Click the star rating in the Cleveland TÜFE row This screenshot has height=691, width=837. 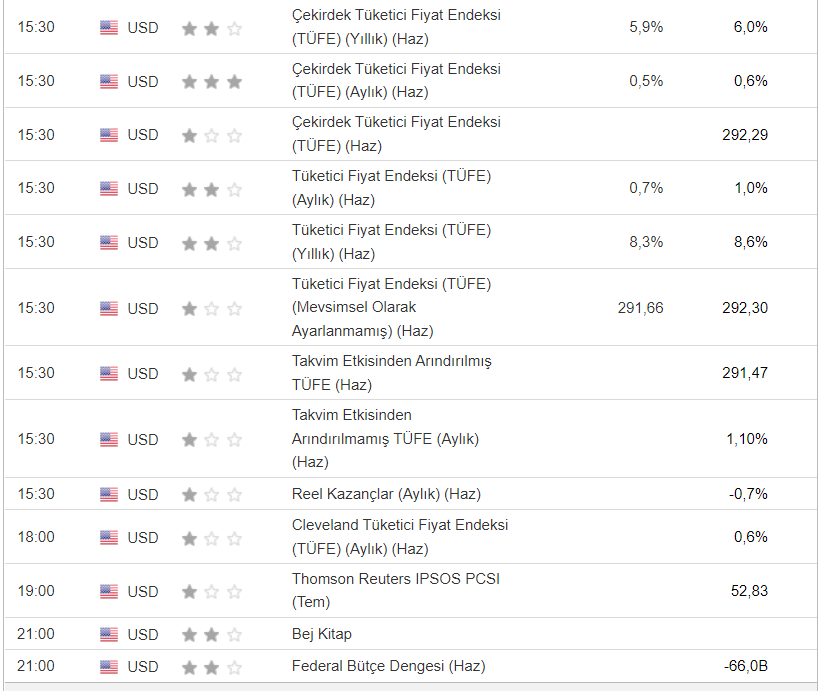pos(212,537)
